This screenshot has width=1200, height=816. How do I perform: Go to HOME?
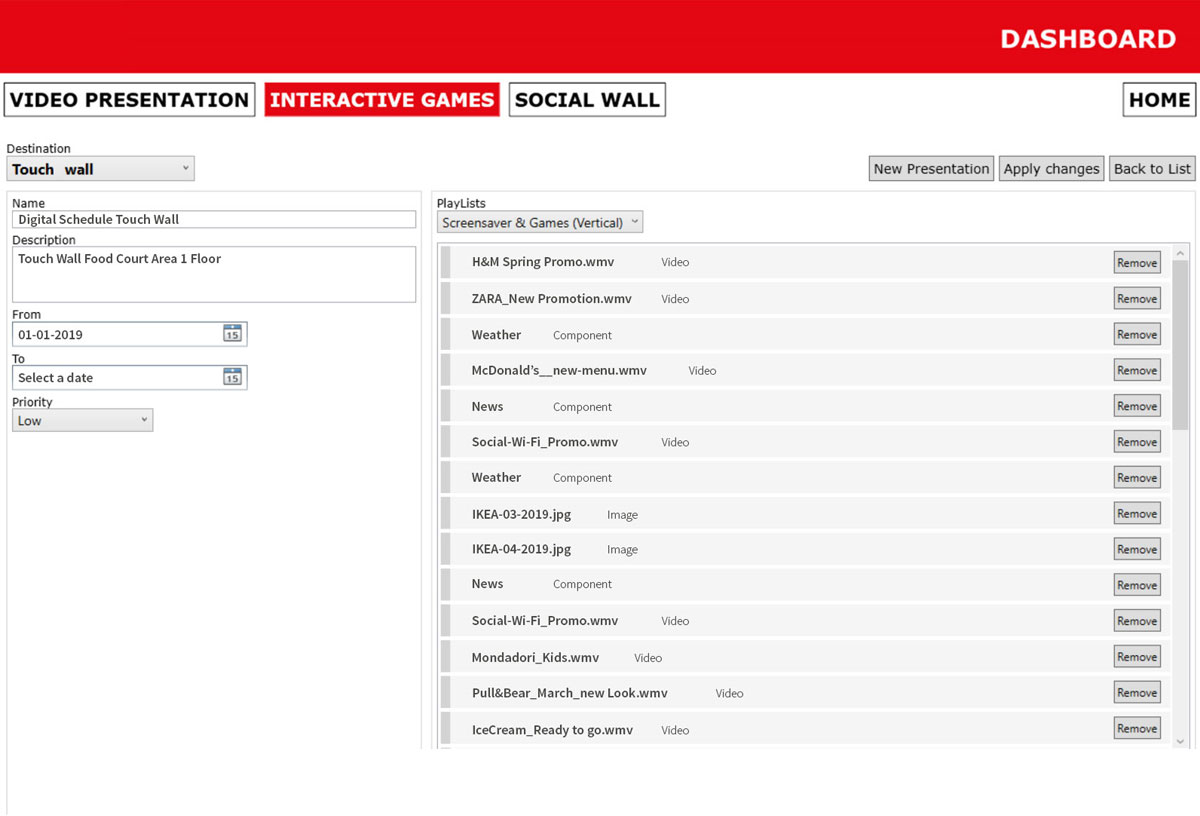tap(1159, 100)
